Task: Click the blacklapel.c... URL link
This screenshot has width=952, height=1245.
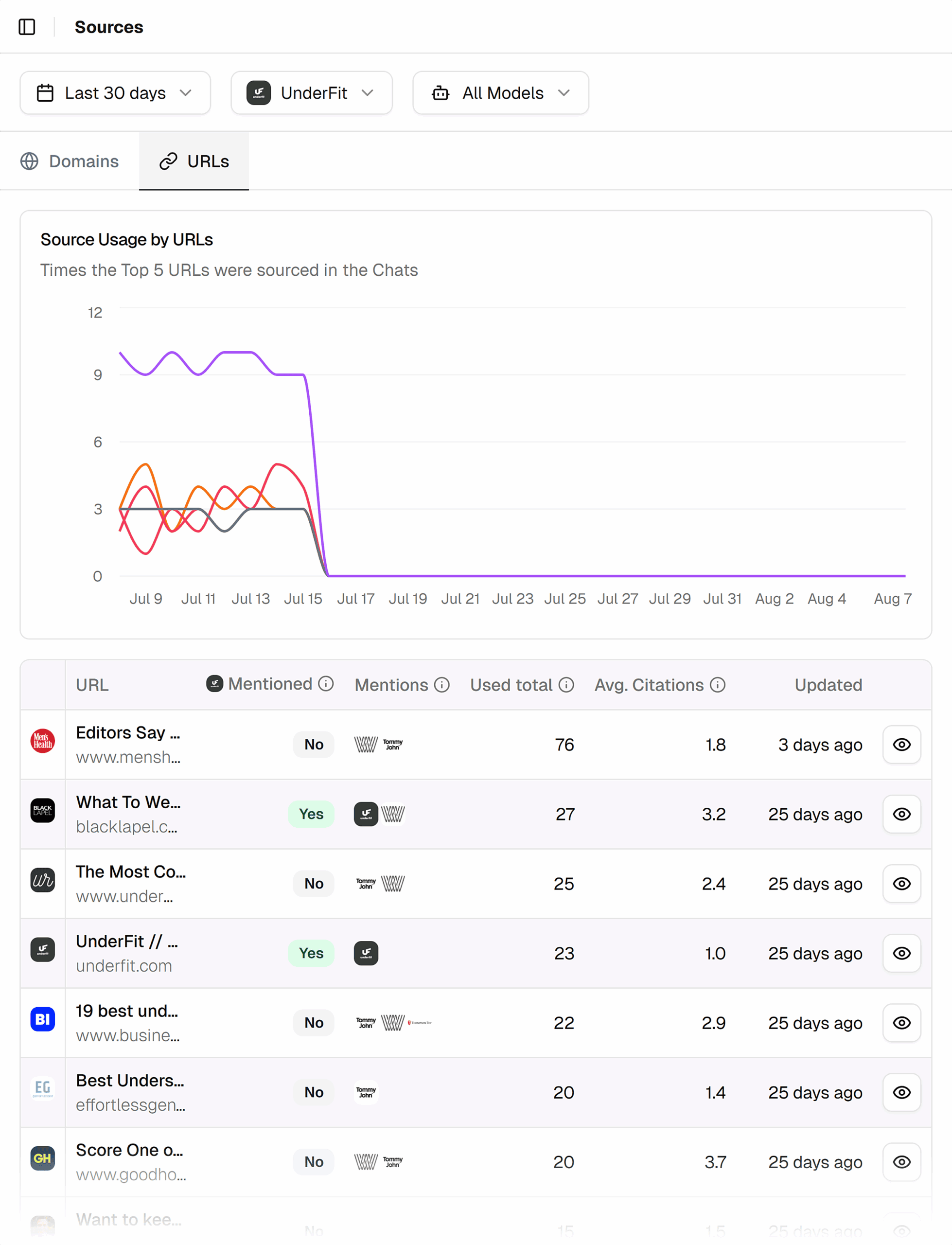Action: 127,827
